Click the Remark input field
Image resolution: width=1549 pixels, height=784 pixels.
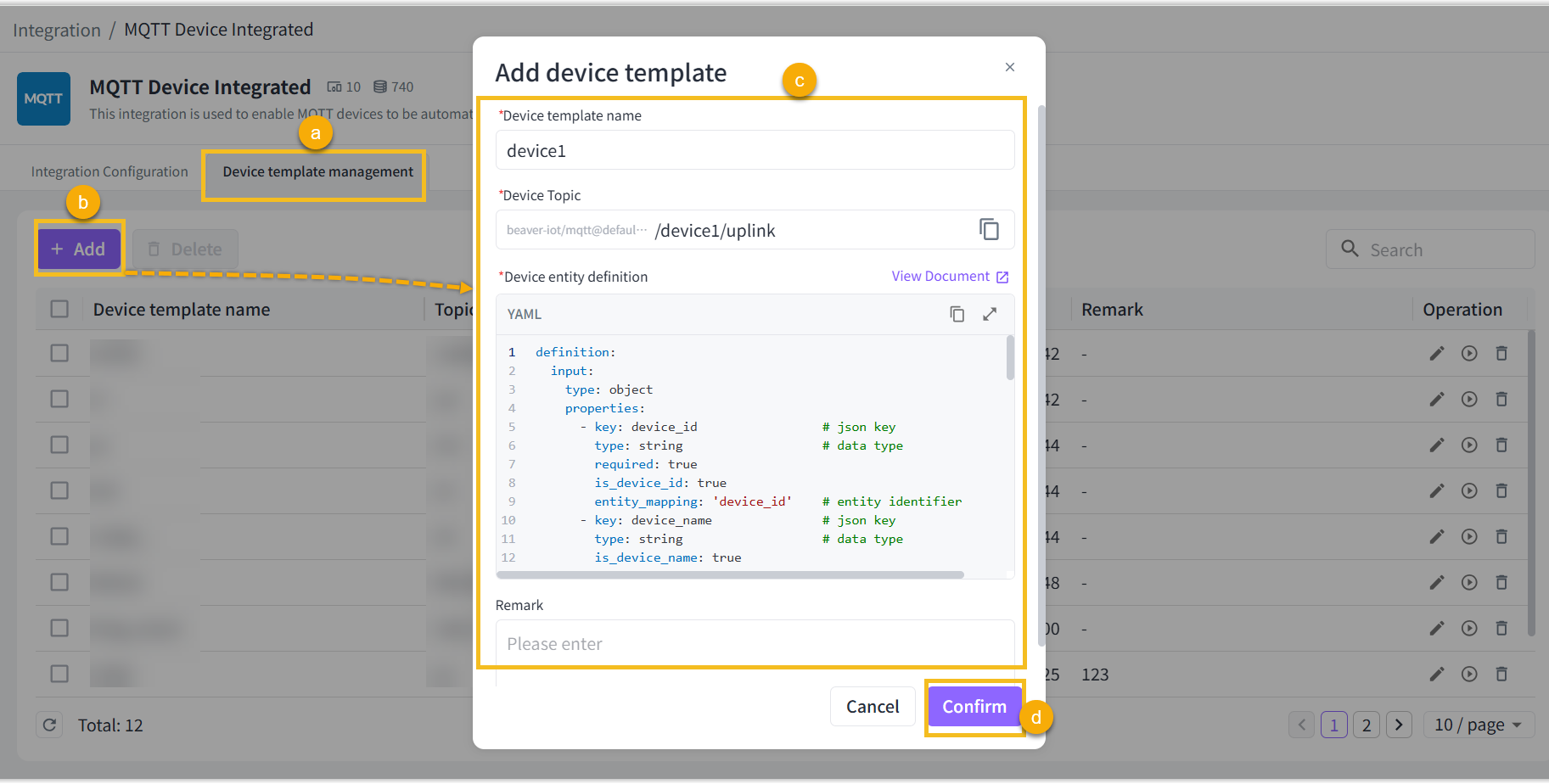[x=755, y=644]
